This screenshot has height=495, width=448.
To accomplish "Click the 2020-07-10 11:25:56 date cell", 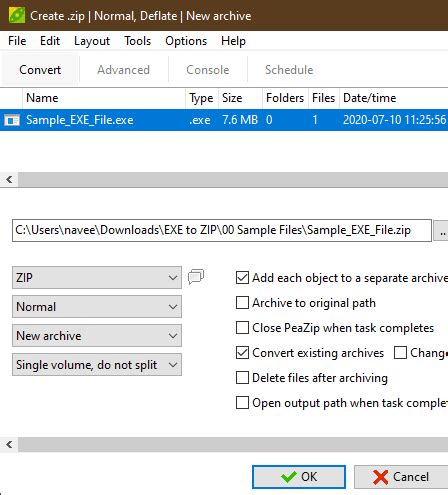I will coord(395,120).
